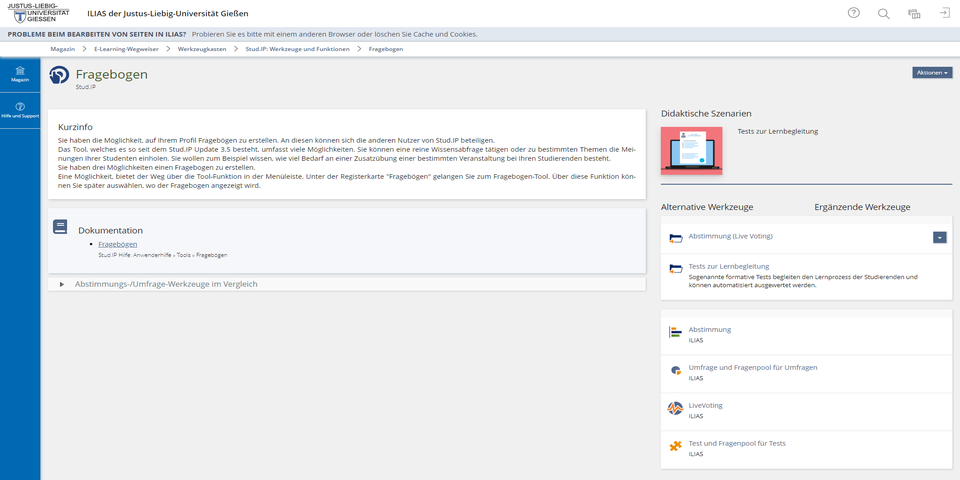Open Tests zur Lernbegleitung in Alternative Werkzeuge
This screenshot has width=960, height=480.
click(x=729, y=266)
